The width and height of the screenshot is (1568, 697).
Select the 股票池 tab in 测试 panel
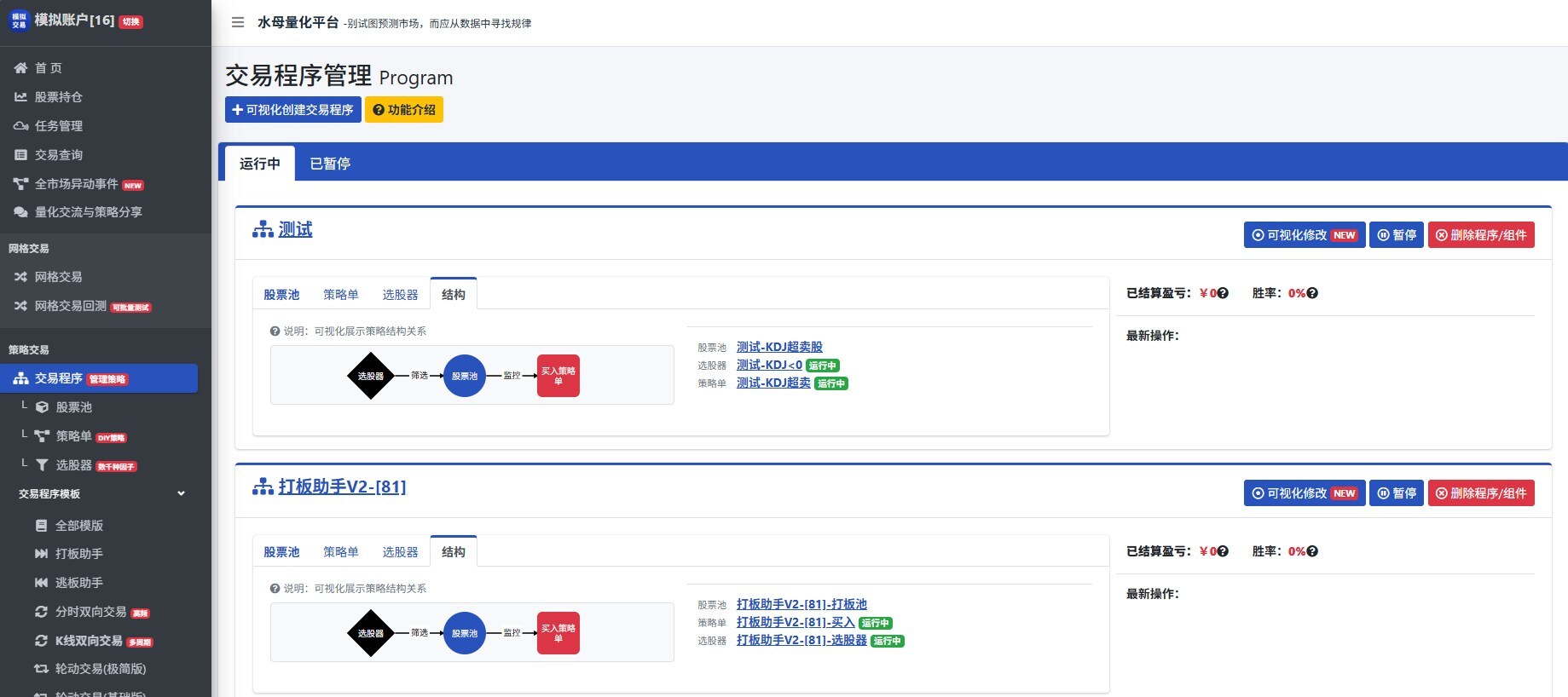[281, 295]
